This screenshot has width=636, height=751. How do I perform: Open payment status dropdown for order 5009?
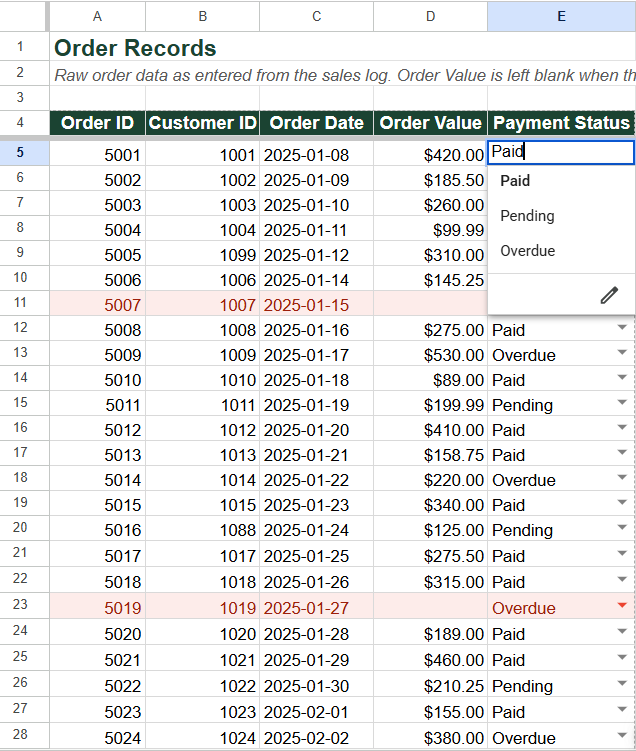coord(622,353)
